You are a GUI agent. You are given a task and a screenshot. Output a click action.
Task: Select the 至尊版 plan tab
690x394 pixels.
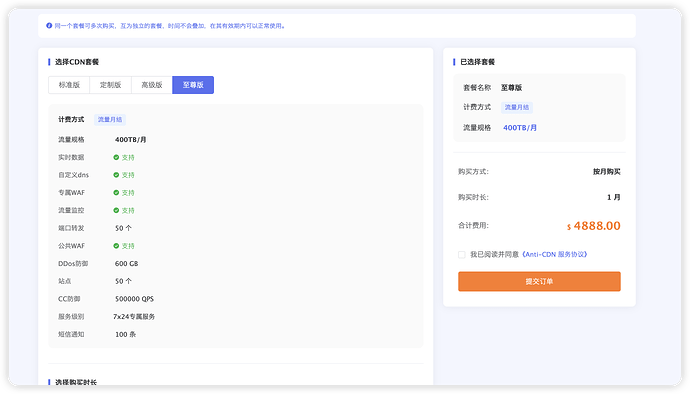point(193,85)
